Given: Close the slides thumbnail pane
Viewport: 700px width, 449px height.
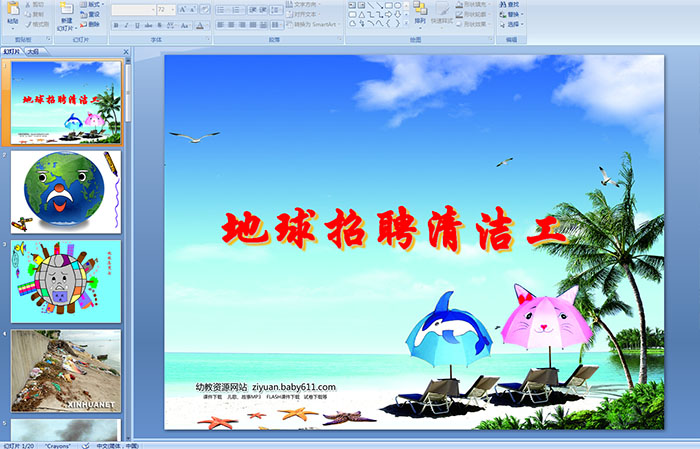Looking at the screenshot, I should (126, 52).
